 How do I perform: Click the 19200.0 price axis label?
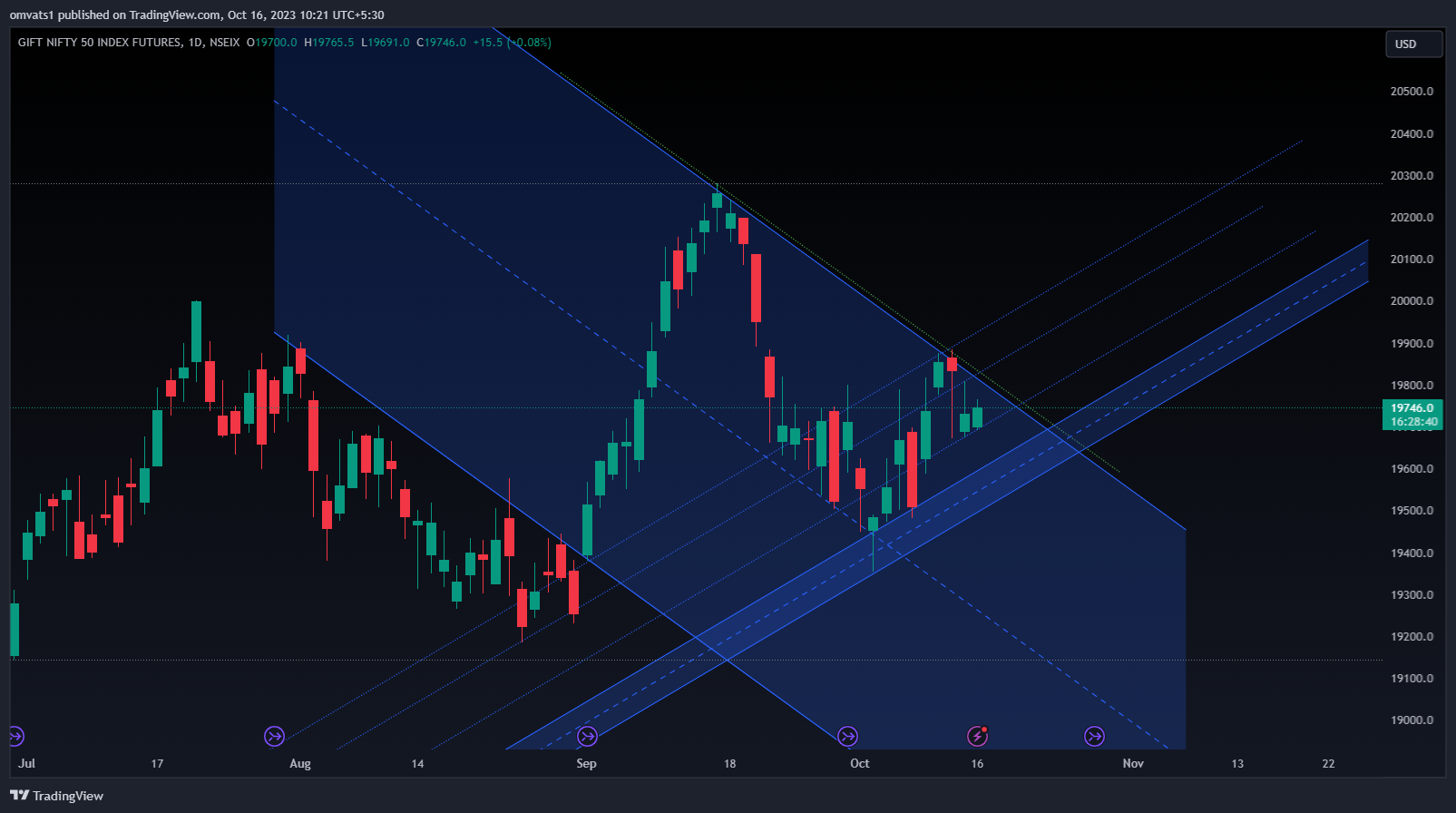pyautogui.click(x=1412, y=637)
